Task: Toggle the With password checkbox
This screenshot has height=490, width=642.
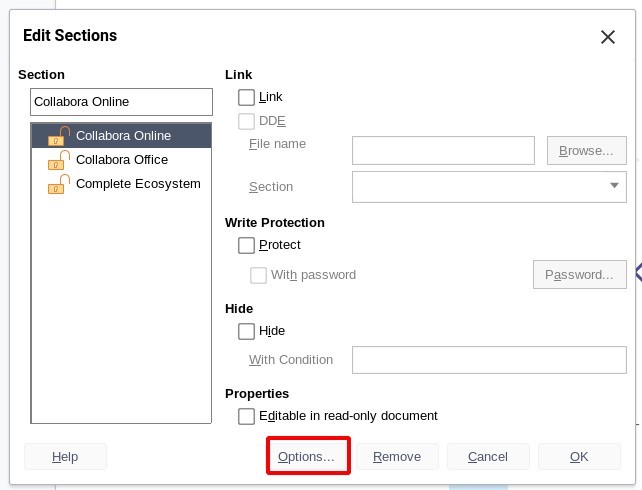Action: pos(258,275)
